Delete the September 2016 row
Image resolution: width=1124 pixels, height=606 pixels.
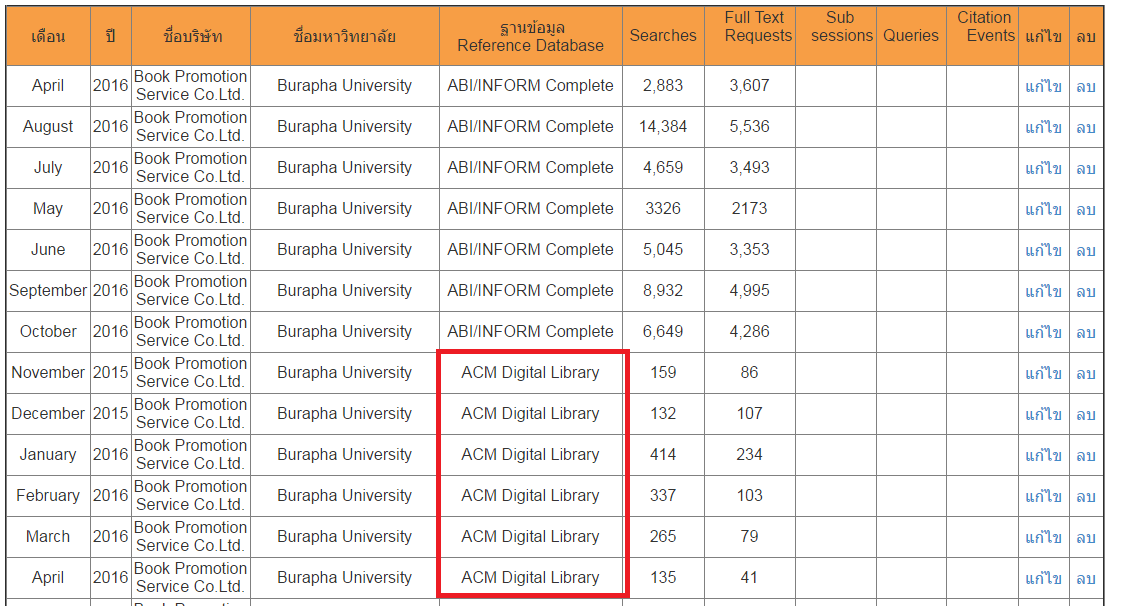pyautogui.click(x=1086, y=292)
